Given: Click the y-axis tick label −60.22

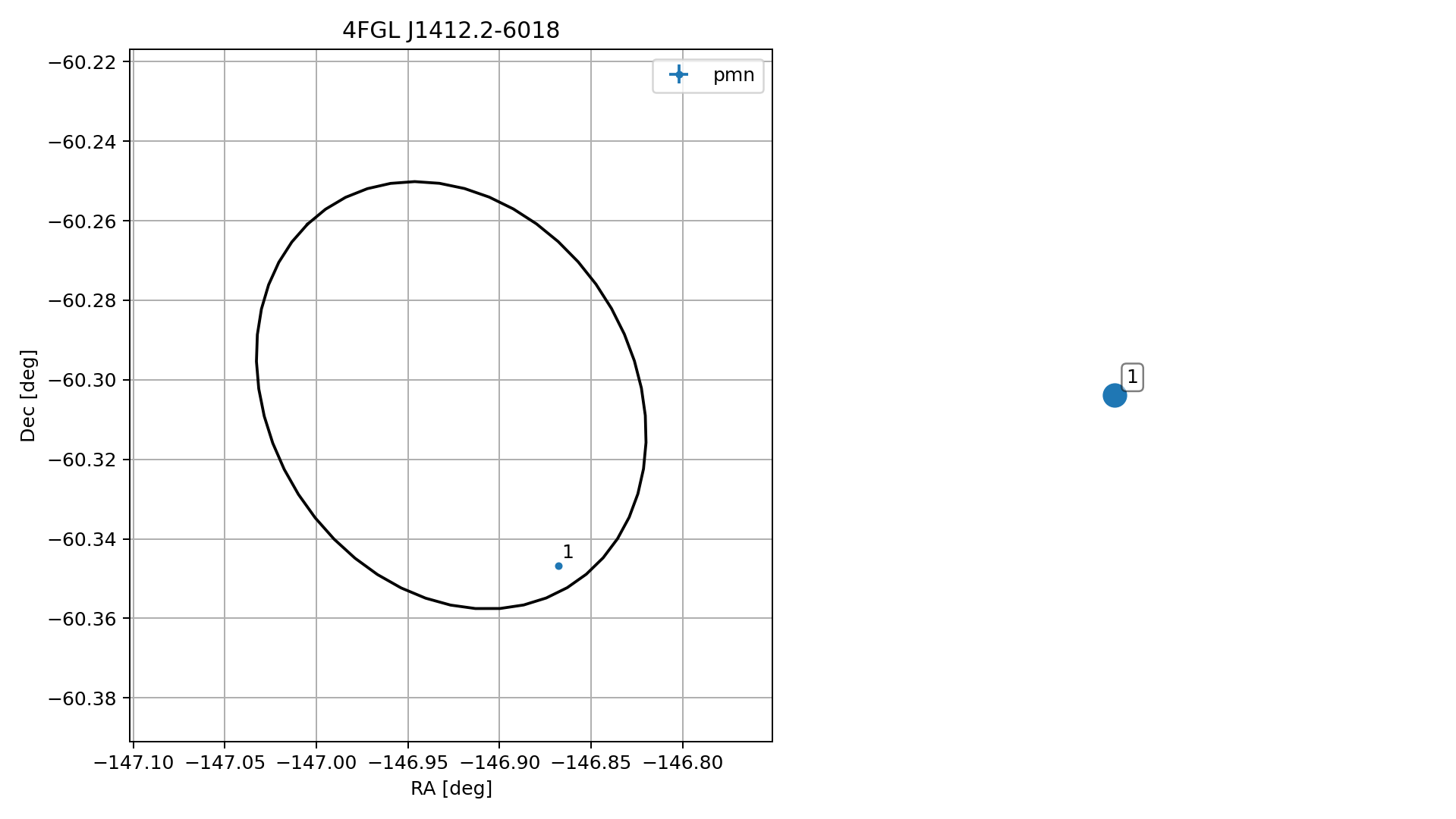Looking at the screenshot, I should point(82,62).
